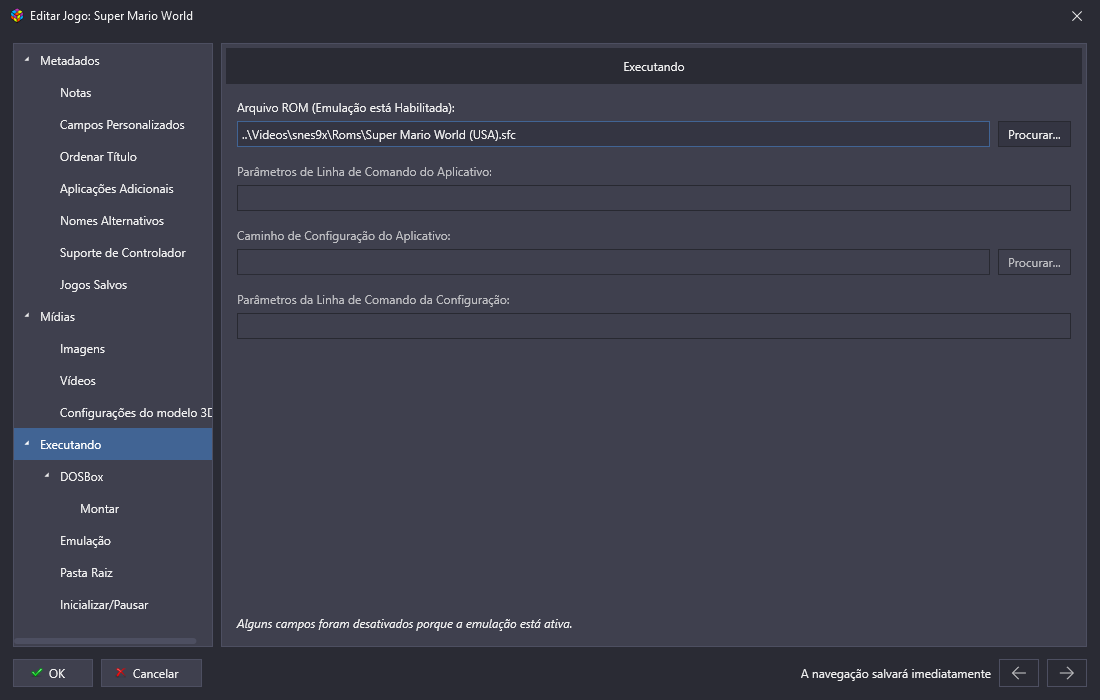Click the right arrow navigation button

(1066, 673)
